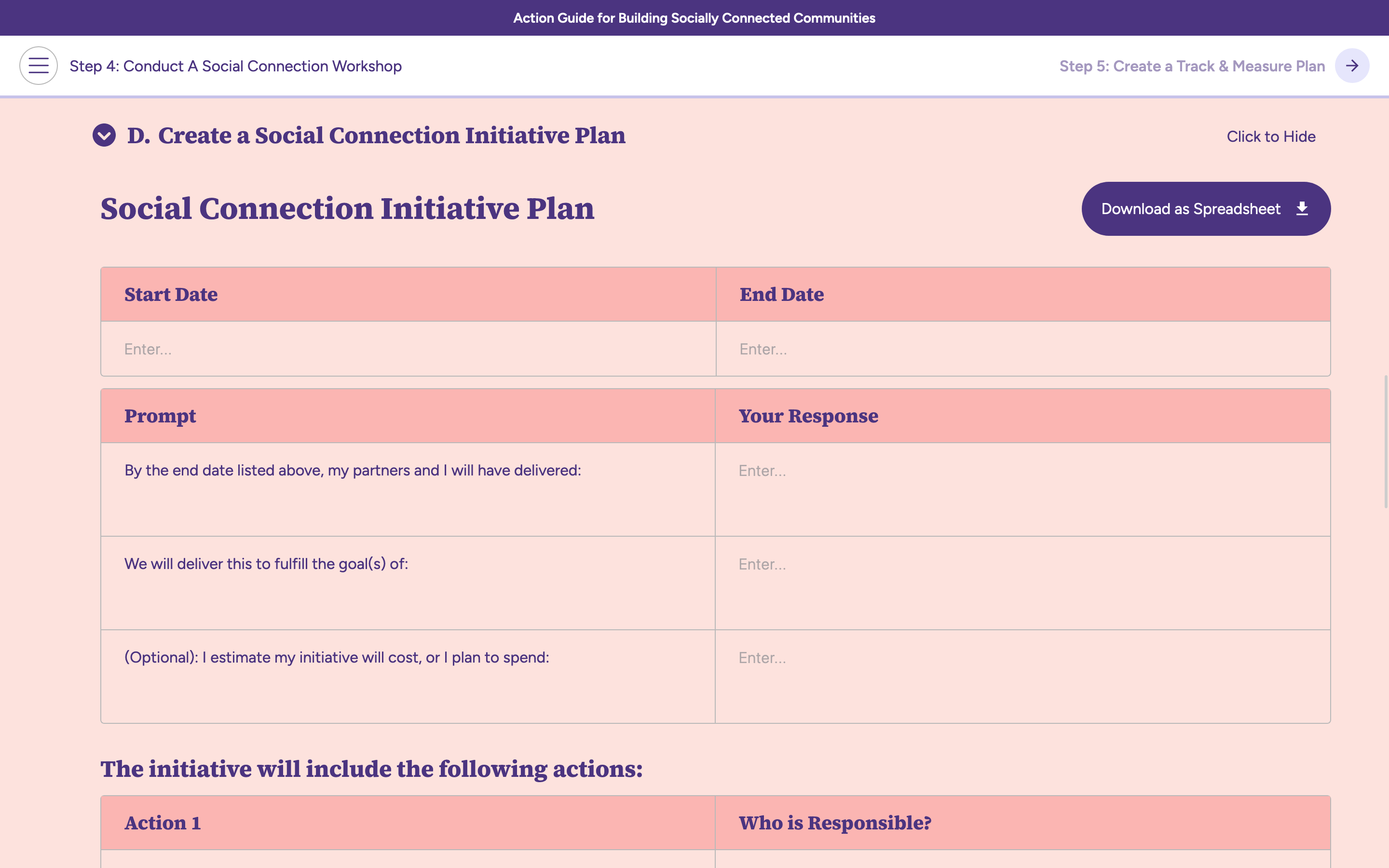Click the Your Response column header
1389x868 pixels.
[x=808, y=416]
